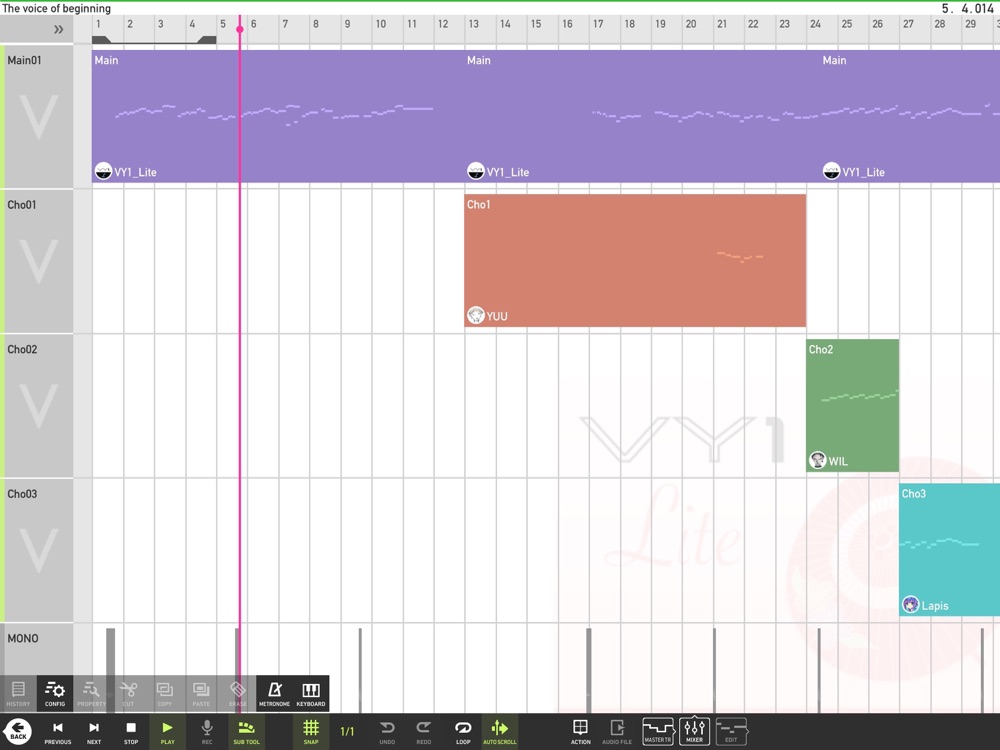Open the MASTER TR view
This screenshot has width=1000, height=750.
tap(658, 731)
